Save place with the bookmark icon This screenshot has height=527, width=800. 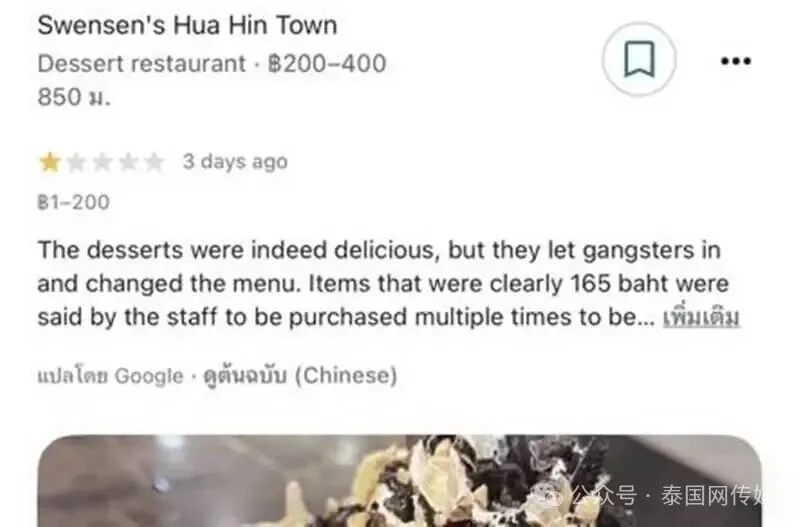[x=639, y=60]
